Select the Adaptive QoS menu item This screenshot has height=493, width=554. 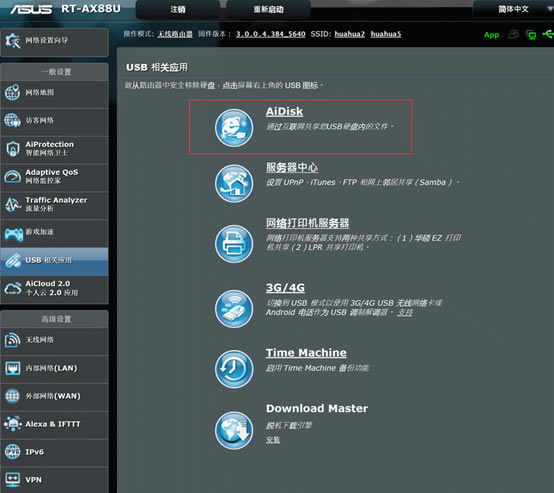click(54, 177)
